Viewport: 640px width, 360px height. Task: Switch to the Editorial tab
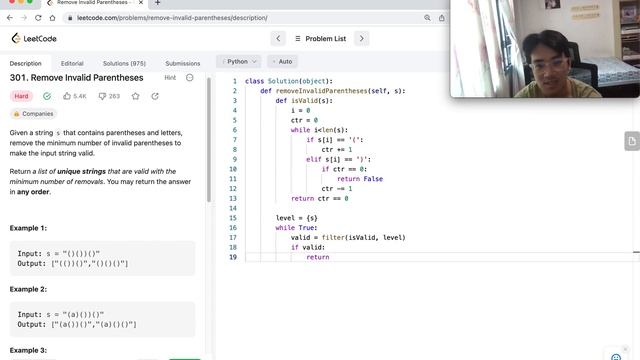pyautogui.click(x=72, y=63)
